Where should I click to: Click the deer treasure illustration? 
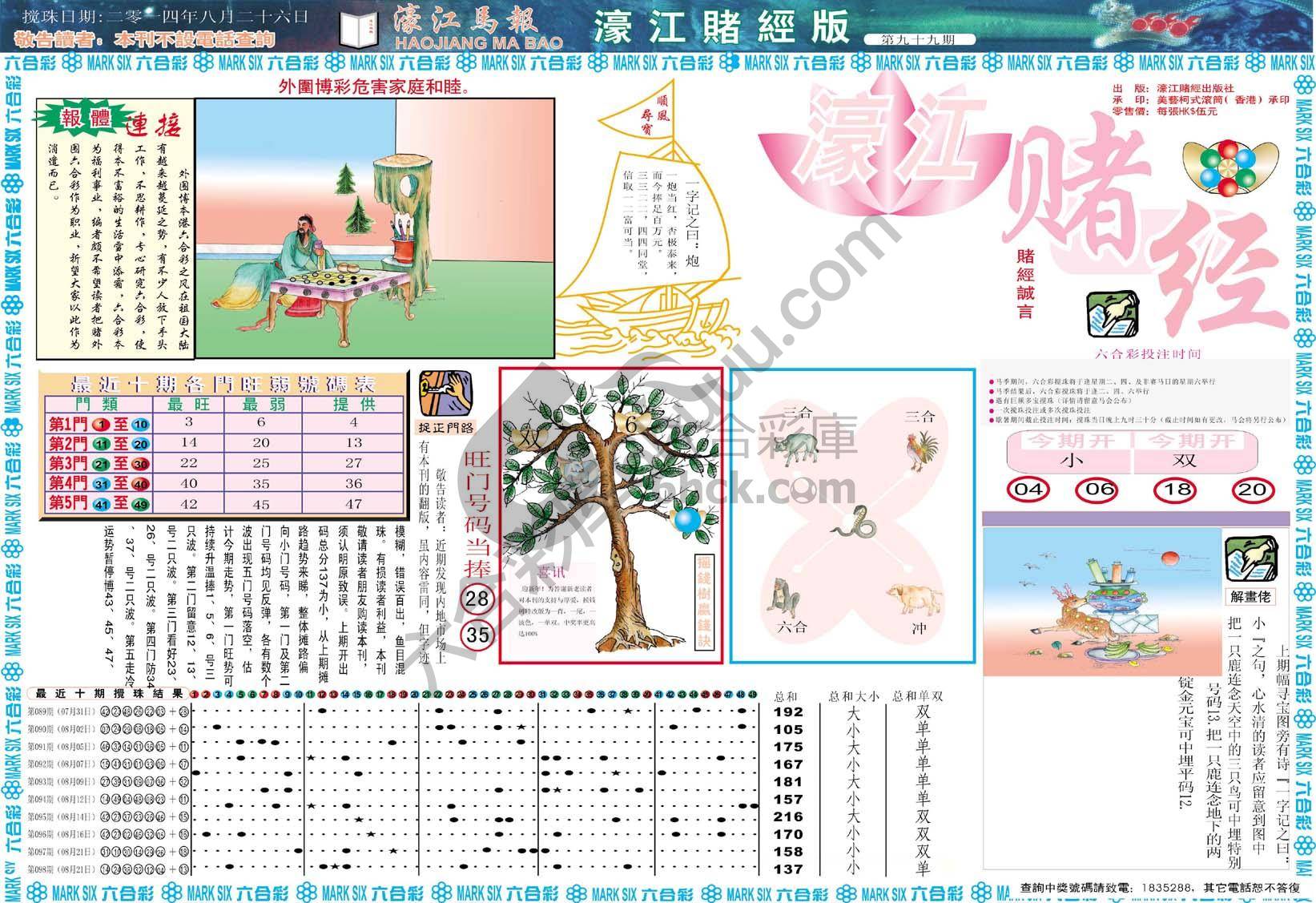1101,603
